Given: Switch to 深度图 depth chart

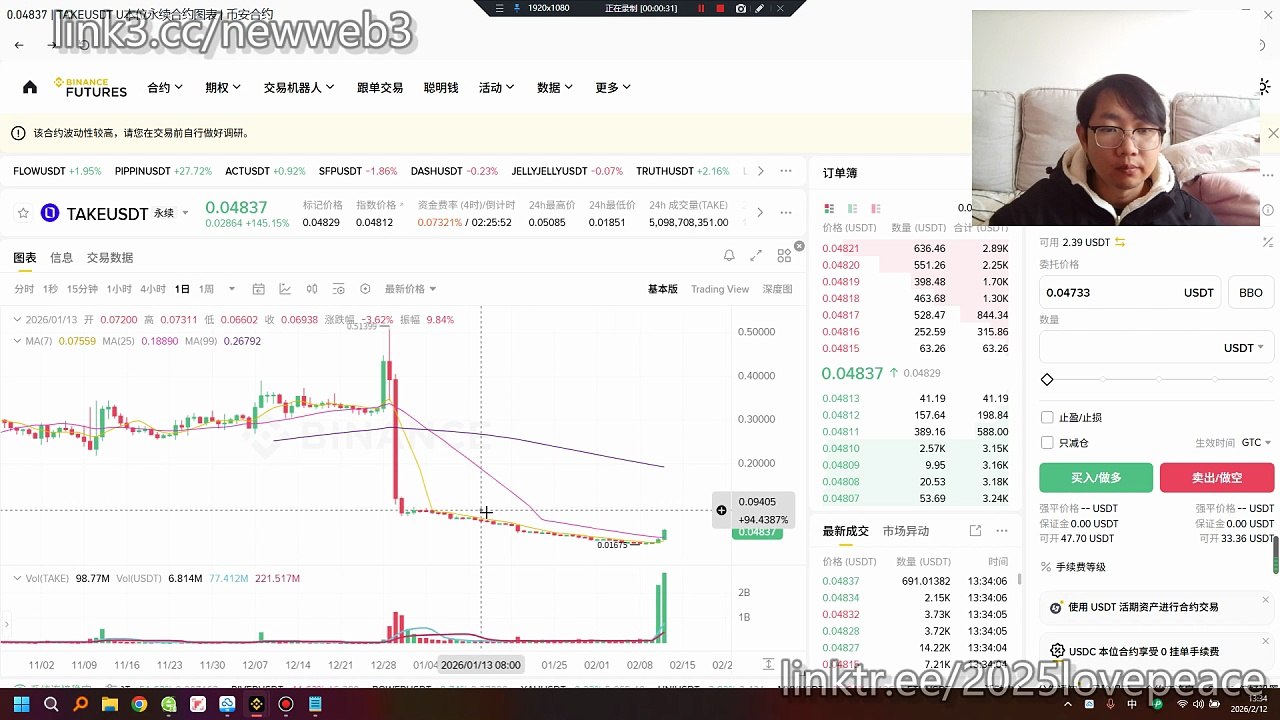Looking at the screenshot, I should click(x=778, y=289).
